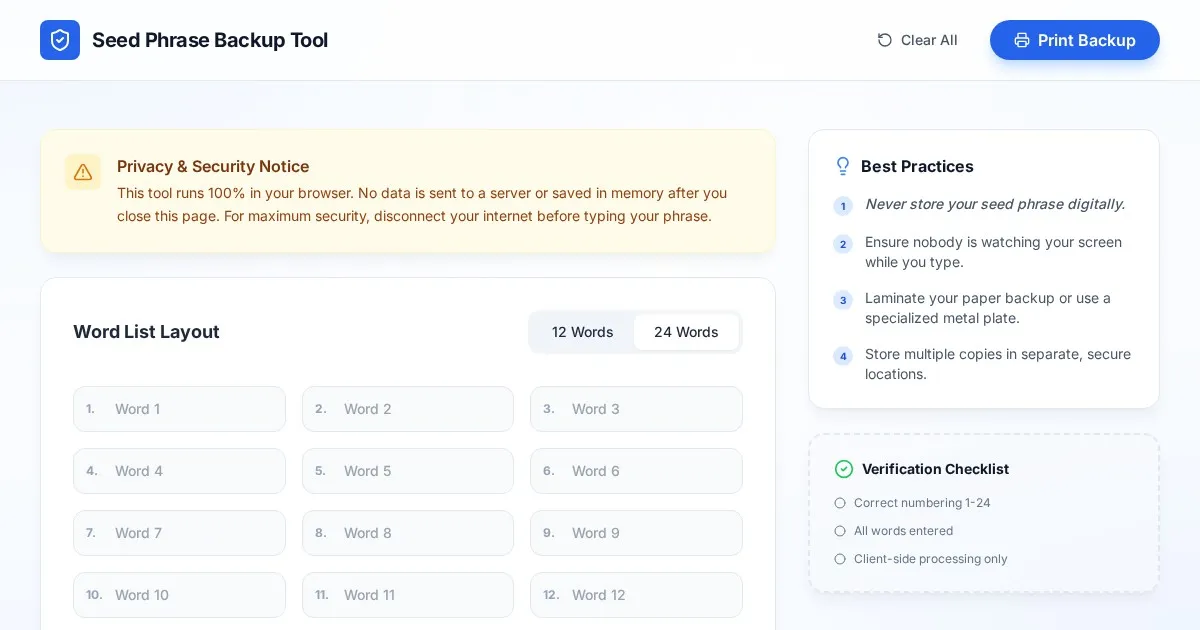The width and height of the screenshot is (1200, 630).
Task: Toggle the Correct numbering 1-24 checklist circle
Action: pos(840,503)
